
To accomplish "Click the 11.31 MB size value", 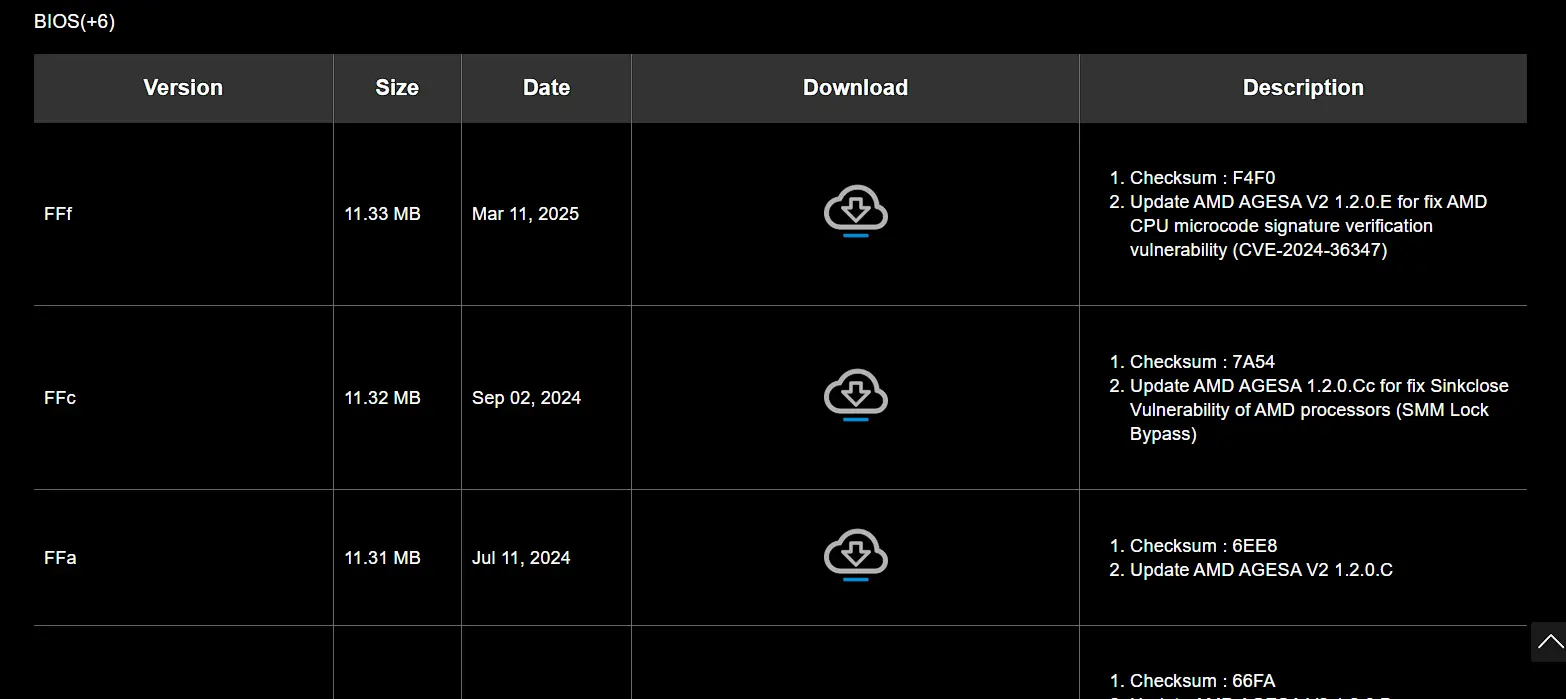I will pyautogui.click(x=382, y=558).
